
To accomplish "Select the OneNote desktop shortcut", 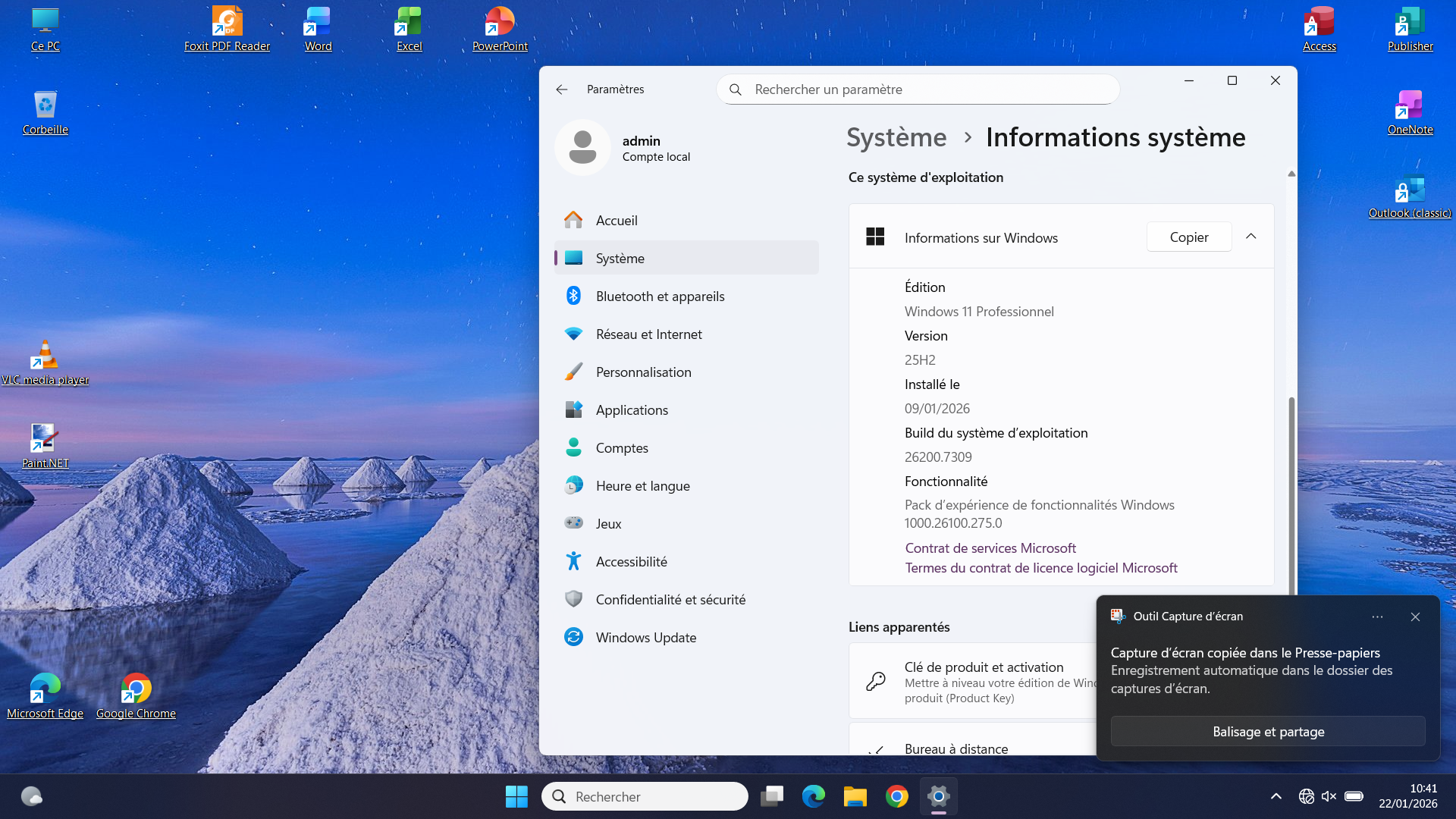I will 1410,113.
